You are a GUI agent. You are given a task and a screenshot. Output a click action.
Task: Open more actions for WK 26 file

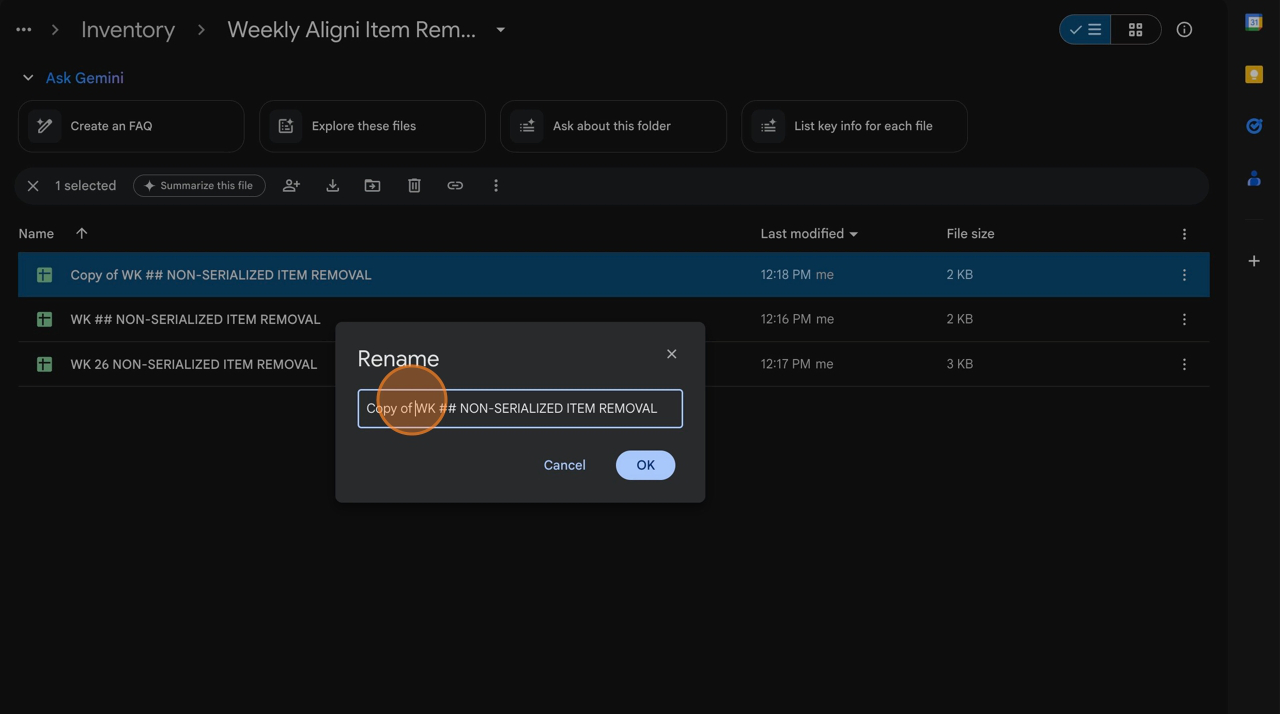coord(1184,364)
